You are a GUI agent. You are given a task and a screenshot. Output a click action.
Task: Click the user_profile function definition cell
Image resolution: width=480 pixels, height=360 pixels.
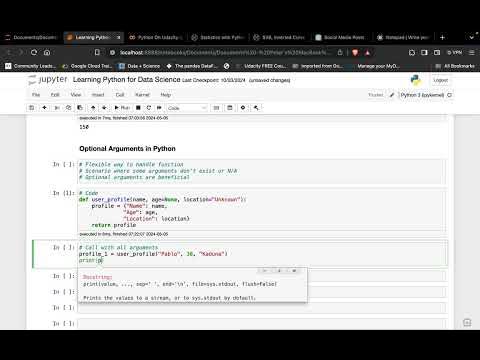261,209
